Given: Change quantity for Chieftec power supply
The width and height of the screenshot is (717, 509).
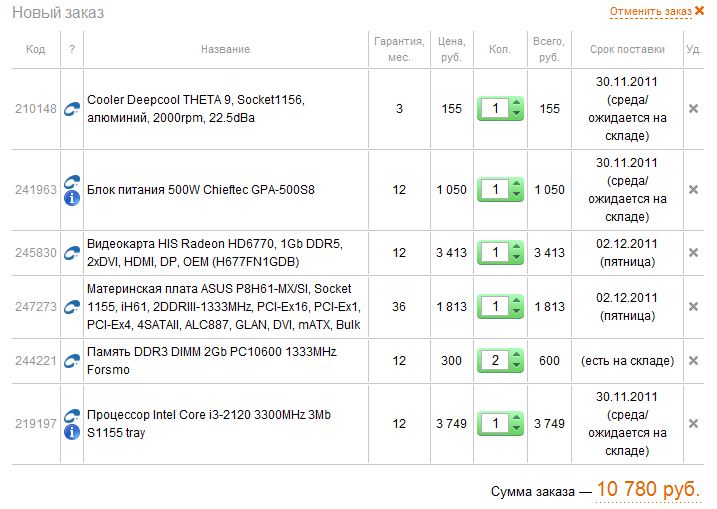Looking at the screenshot, I should click(x=501, y=190).
